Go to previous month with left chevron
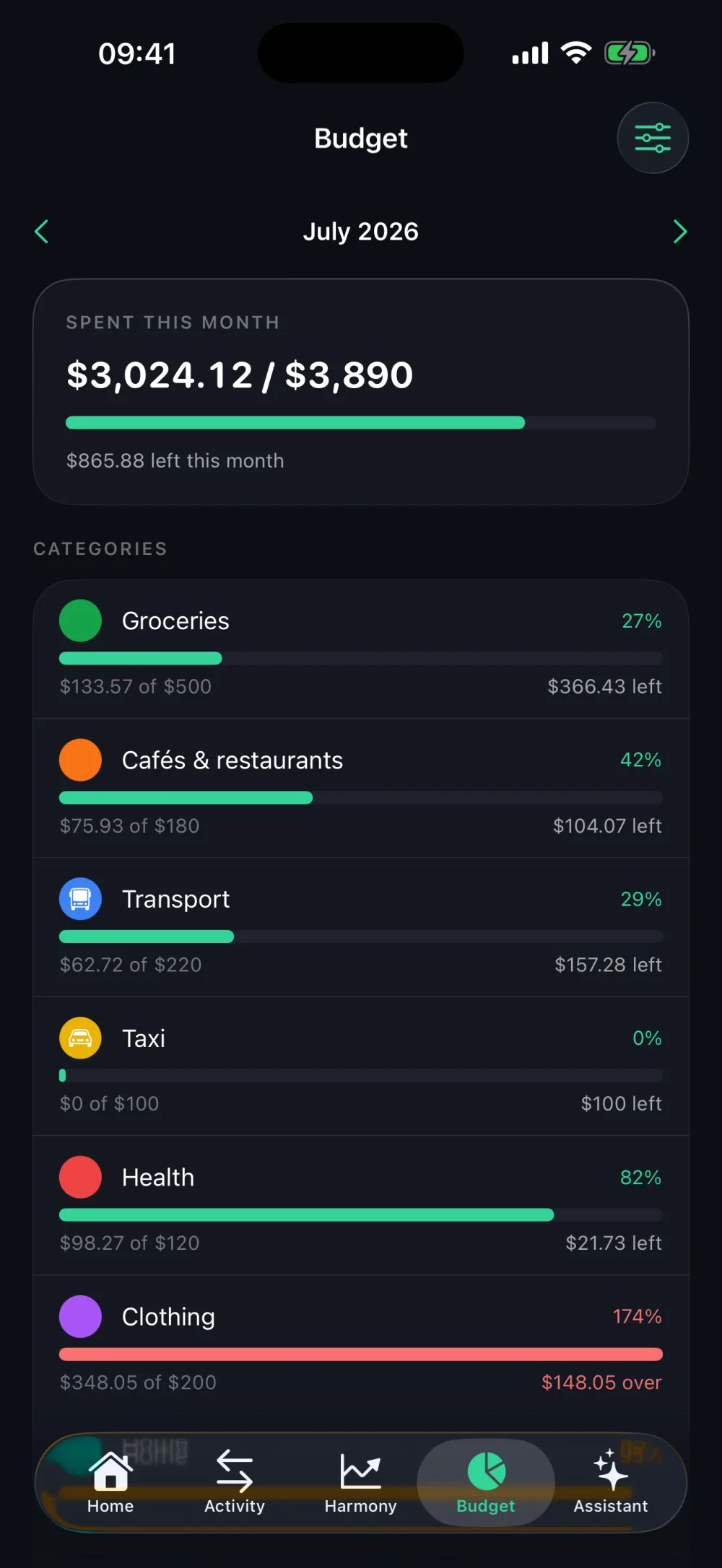 [x=42, y=232]
